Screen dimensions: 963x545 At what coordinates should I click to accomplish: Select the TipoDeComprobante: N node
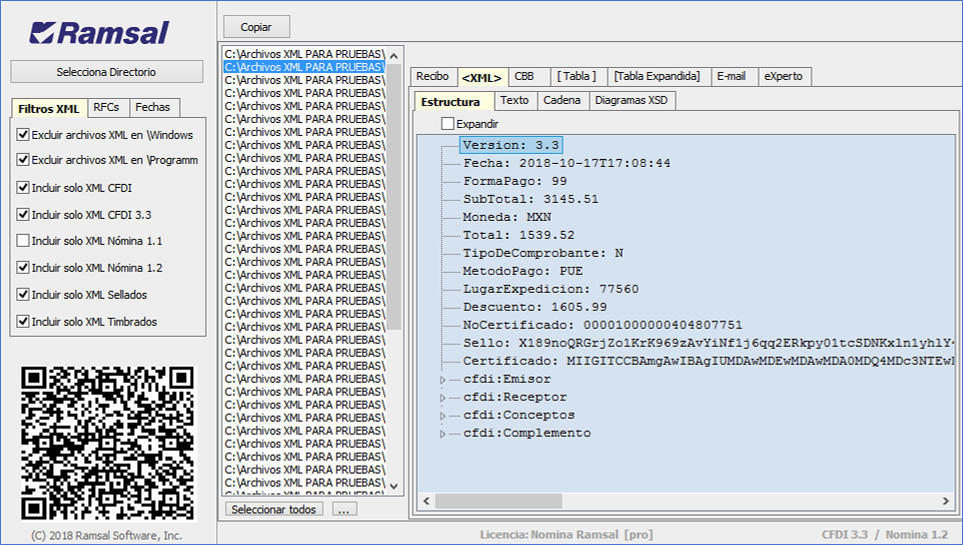pyautogui.click(x=543, y=253)
